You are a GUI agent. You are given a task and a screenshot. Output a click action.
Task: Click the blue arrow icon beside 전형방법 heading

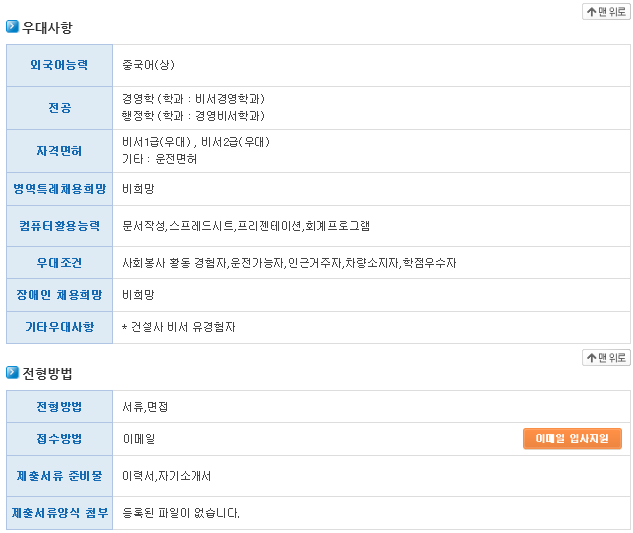pyautogui.click(x=12, y=373)
